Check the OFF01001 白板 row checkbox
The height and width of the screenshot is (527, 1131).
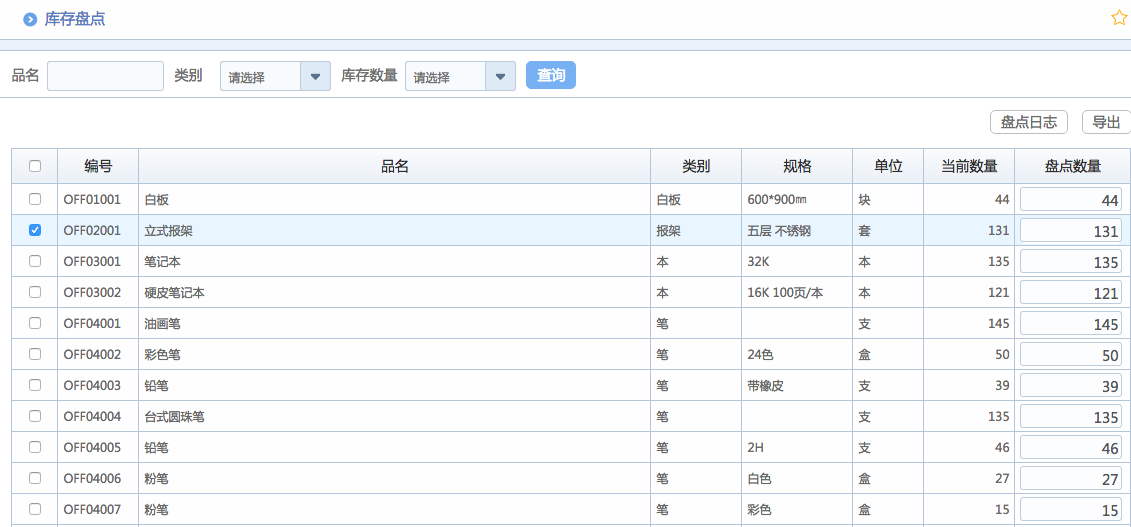[x=35, y=199]
